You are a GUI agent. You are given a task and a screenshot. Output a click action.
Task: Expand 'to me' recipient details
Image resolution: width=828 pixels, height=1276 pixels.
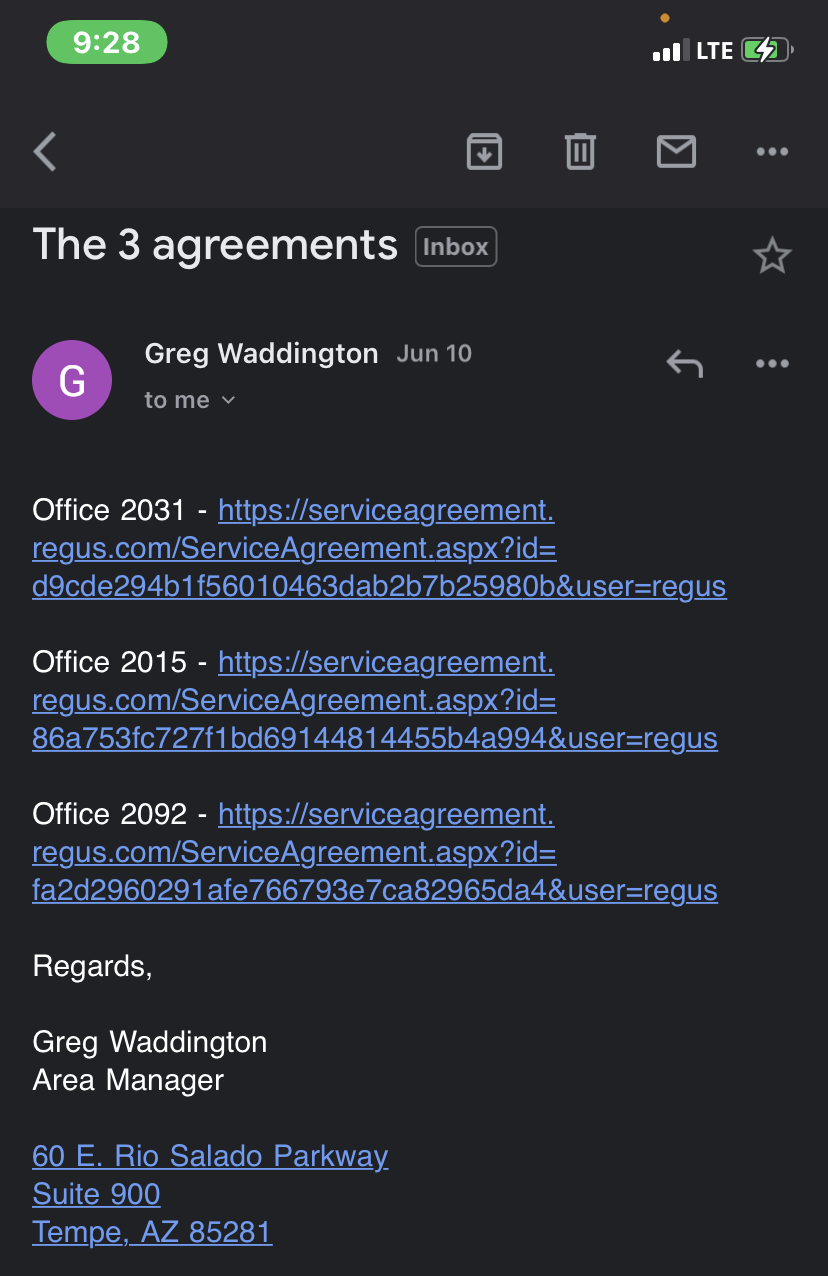point(190,400)
